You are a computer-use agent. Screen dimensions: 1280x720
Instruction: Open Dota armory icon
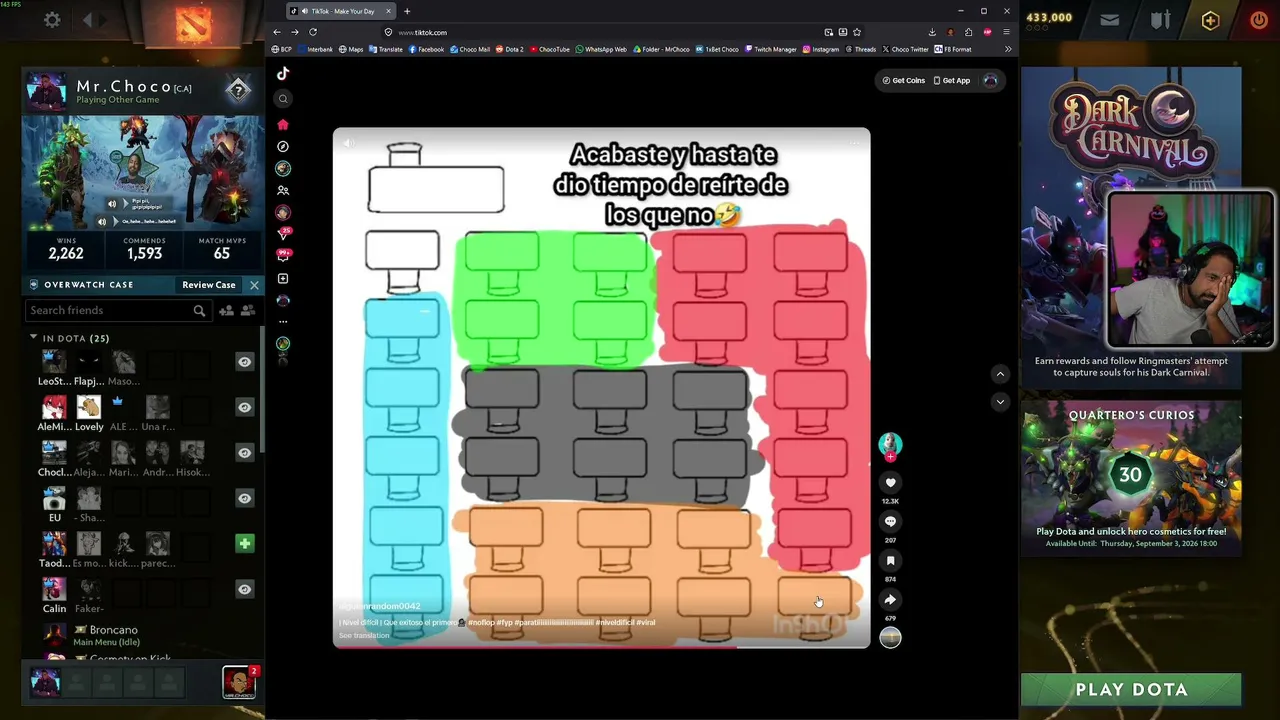point(1160,19)
